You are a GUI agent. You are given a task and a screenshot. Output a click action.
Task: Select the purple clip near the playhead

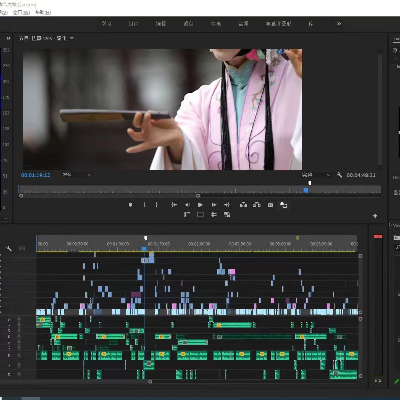click(x=136, y=295)
